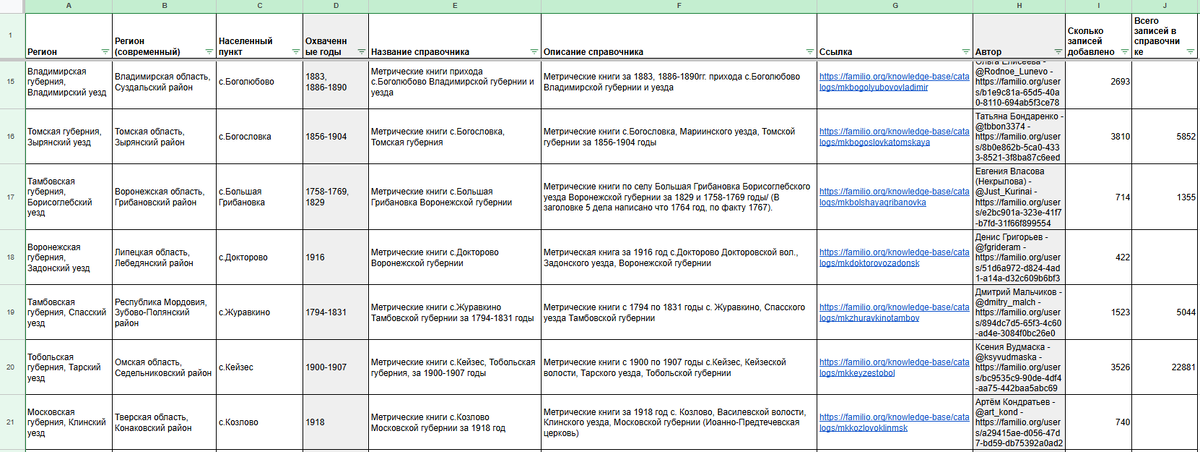Open the mkbolshayagribanovka catalog link

point(894,196)
